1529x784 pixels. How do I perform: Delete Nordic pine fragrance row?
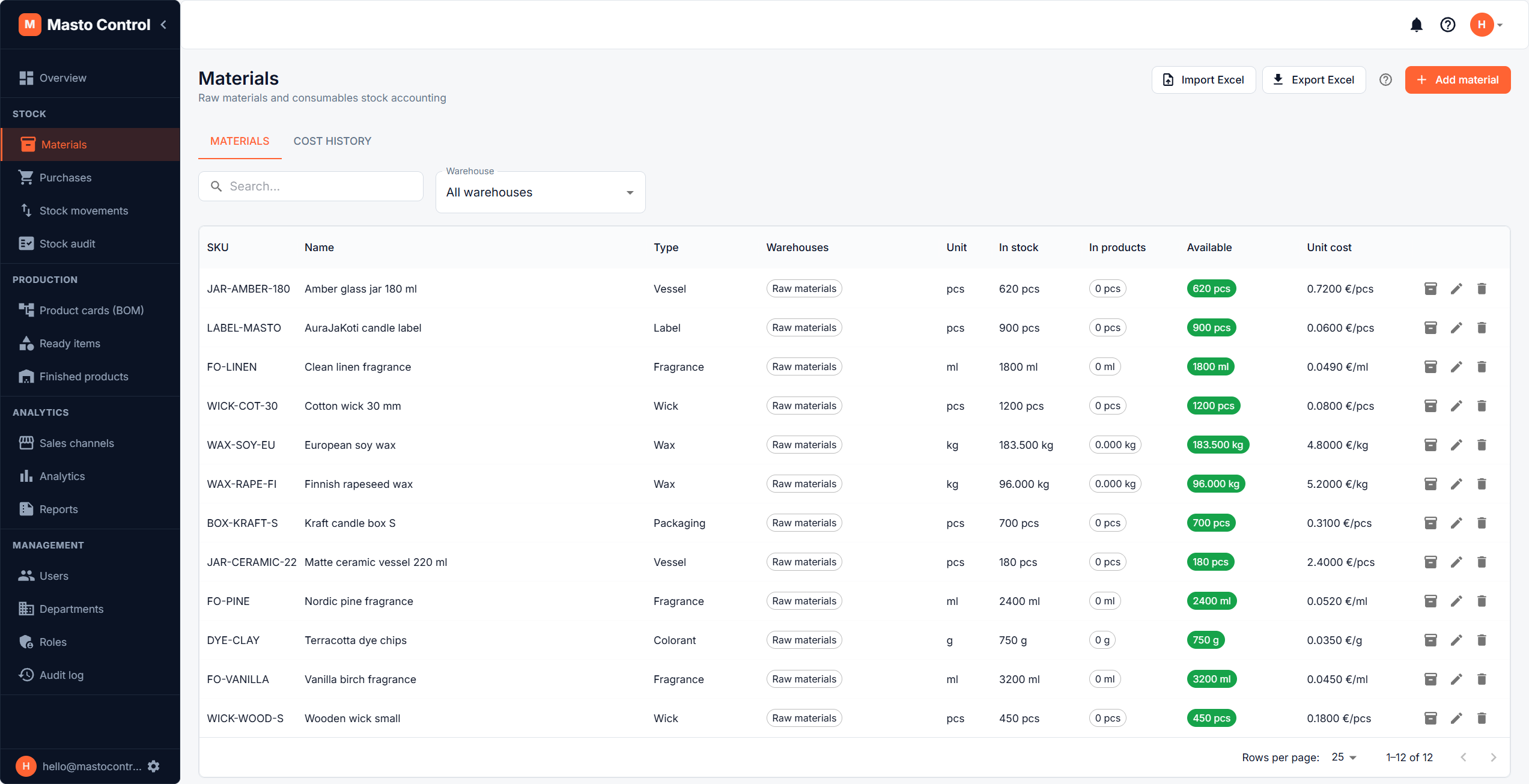pos(1482,601)
